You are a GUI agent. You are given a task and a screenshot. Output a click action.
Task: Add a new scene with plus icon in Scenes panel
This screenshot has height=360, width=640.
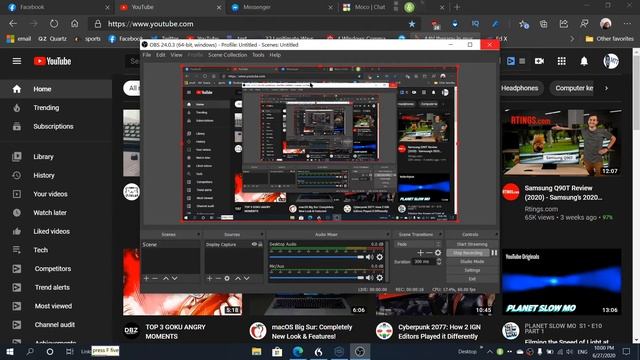click(x=146, y=278)
